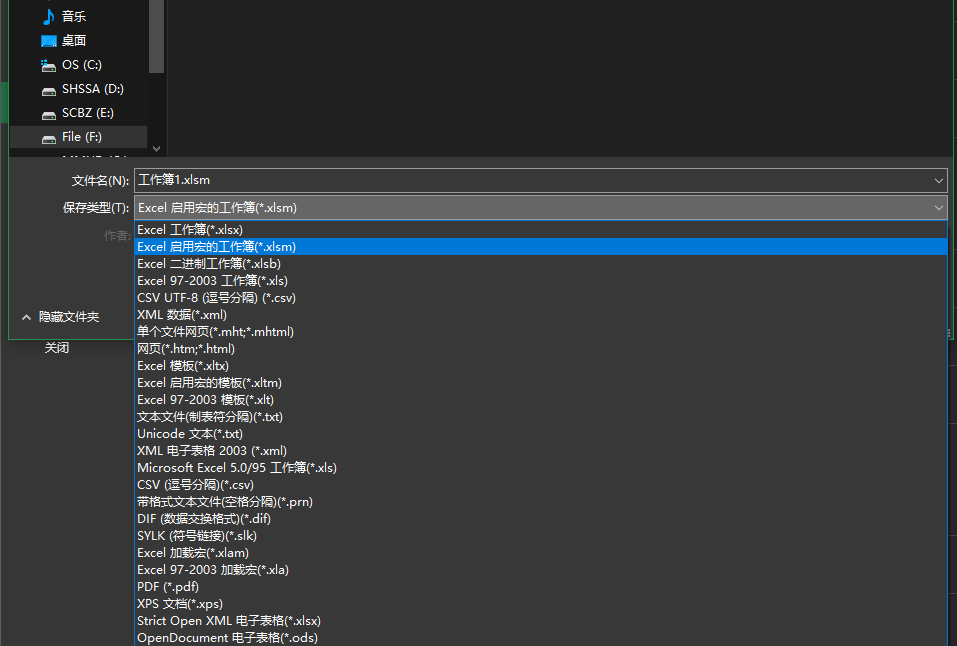Screen dimensions: 957x646
Task: Choose PDF (*.pdf) file type
Action: click(541, 587)
